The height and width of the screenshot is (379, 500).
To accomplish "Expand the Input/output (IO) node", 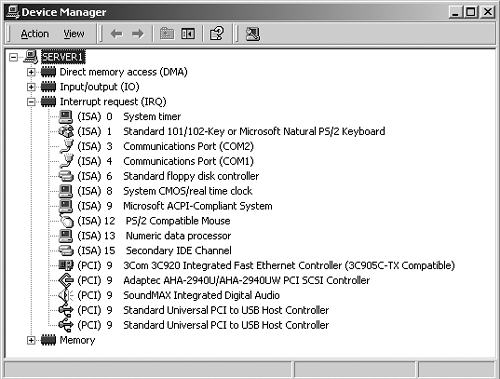I will pyautogui.click(x=31, y=87).
